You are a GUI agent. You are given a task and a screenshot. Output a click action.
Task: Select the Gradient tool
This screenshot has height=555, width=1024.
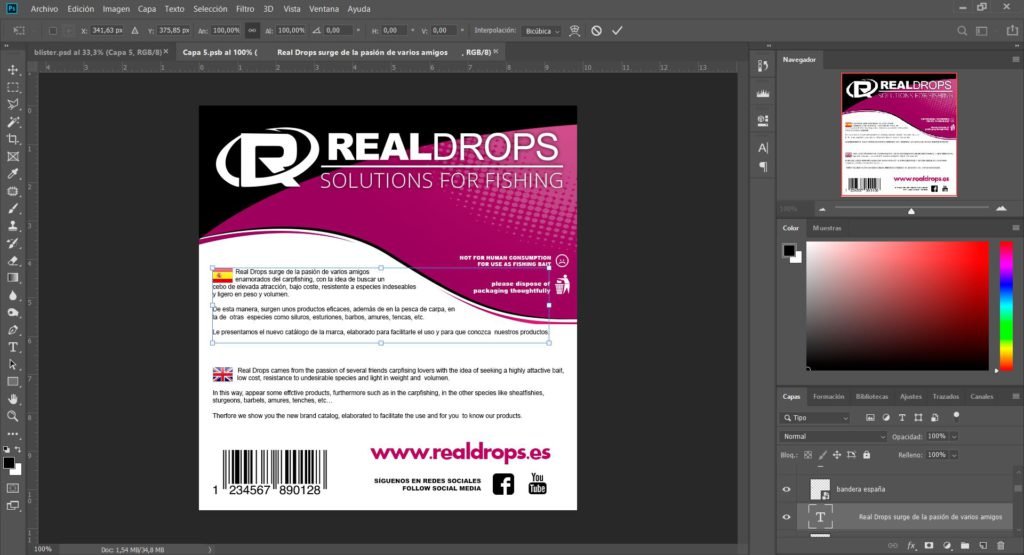pyautogui.click(x=12, y=278)
